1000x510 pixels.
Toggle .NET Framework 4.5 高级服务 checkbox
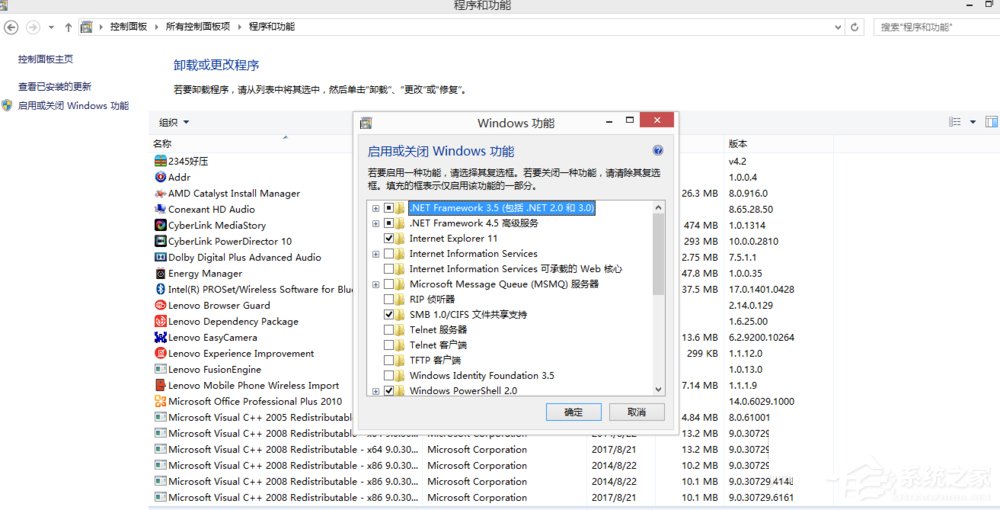(389, 223)
